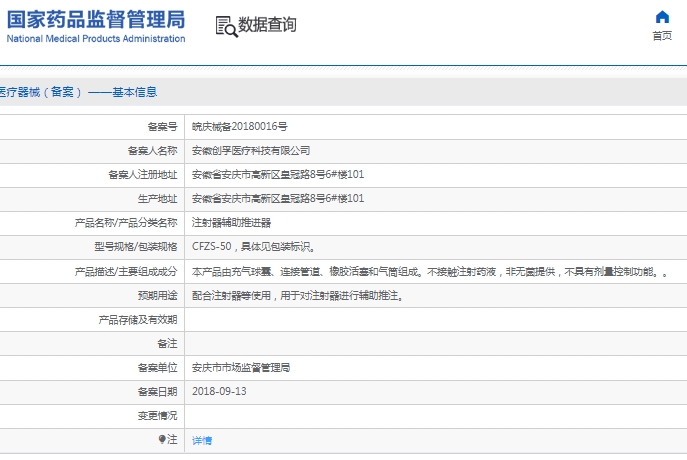Click the product description starting 本产品由充气球囊
Image resolution: width=687 pixels, height=460 pixels.
pos(430,272)
